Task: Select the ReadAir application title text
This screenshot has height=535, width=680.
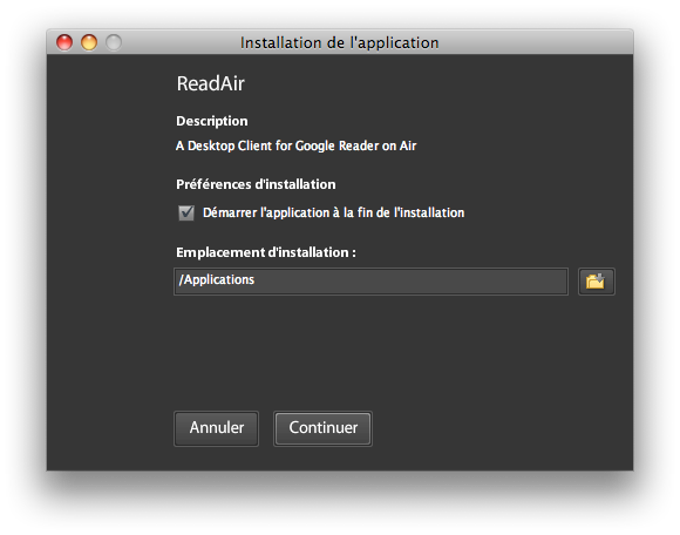Action: pos(210,84)
